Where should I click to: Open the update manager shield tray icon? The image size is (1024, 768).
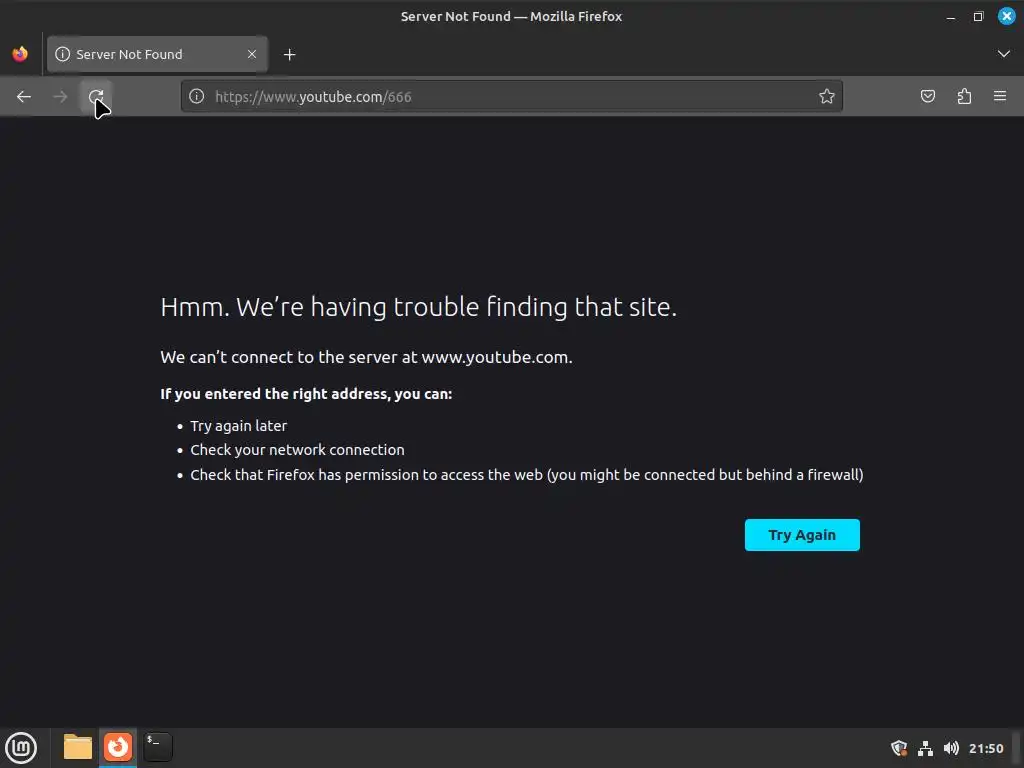pos(899,748)
